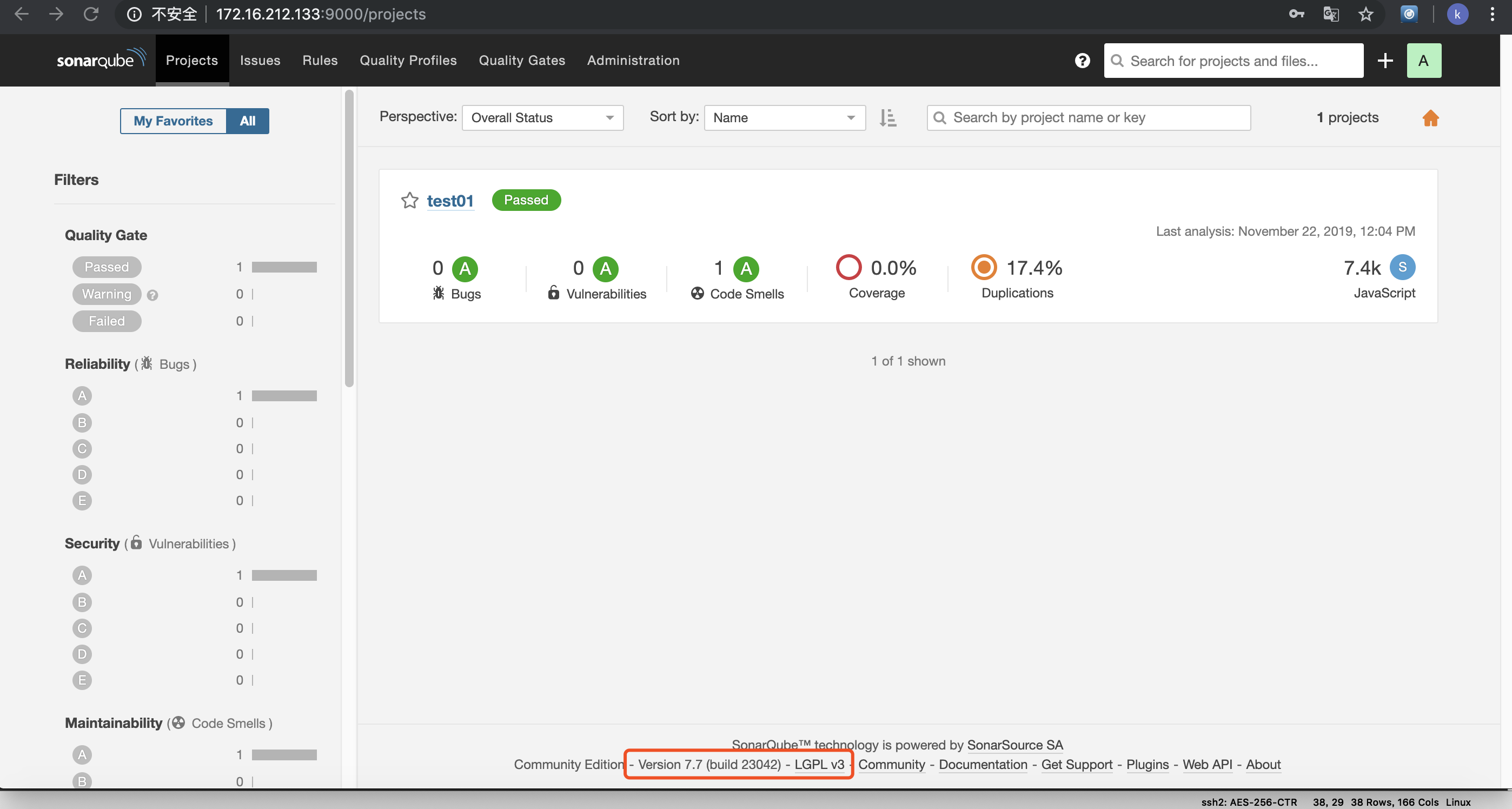Open the user avatar menu
This screenshot has width=1512, height=809.
click(1423, 61)
